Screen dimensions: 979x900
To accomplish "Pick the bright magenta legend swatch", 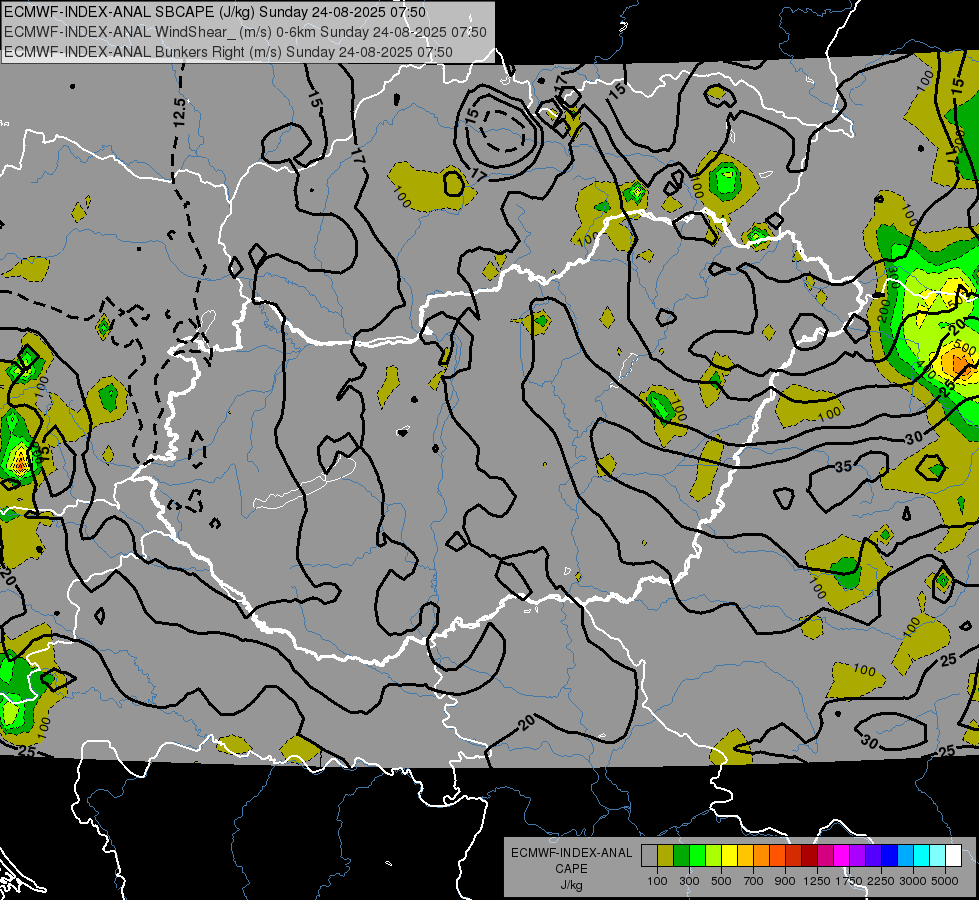I will pyautogui.click(x=842, y=856).
